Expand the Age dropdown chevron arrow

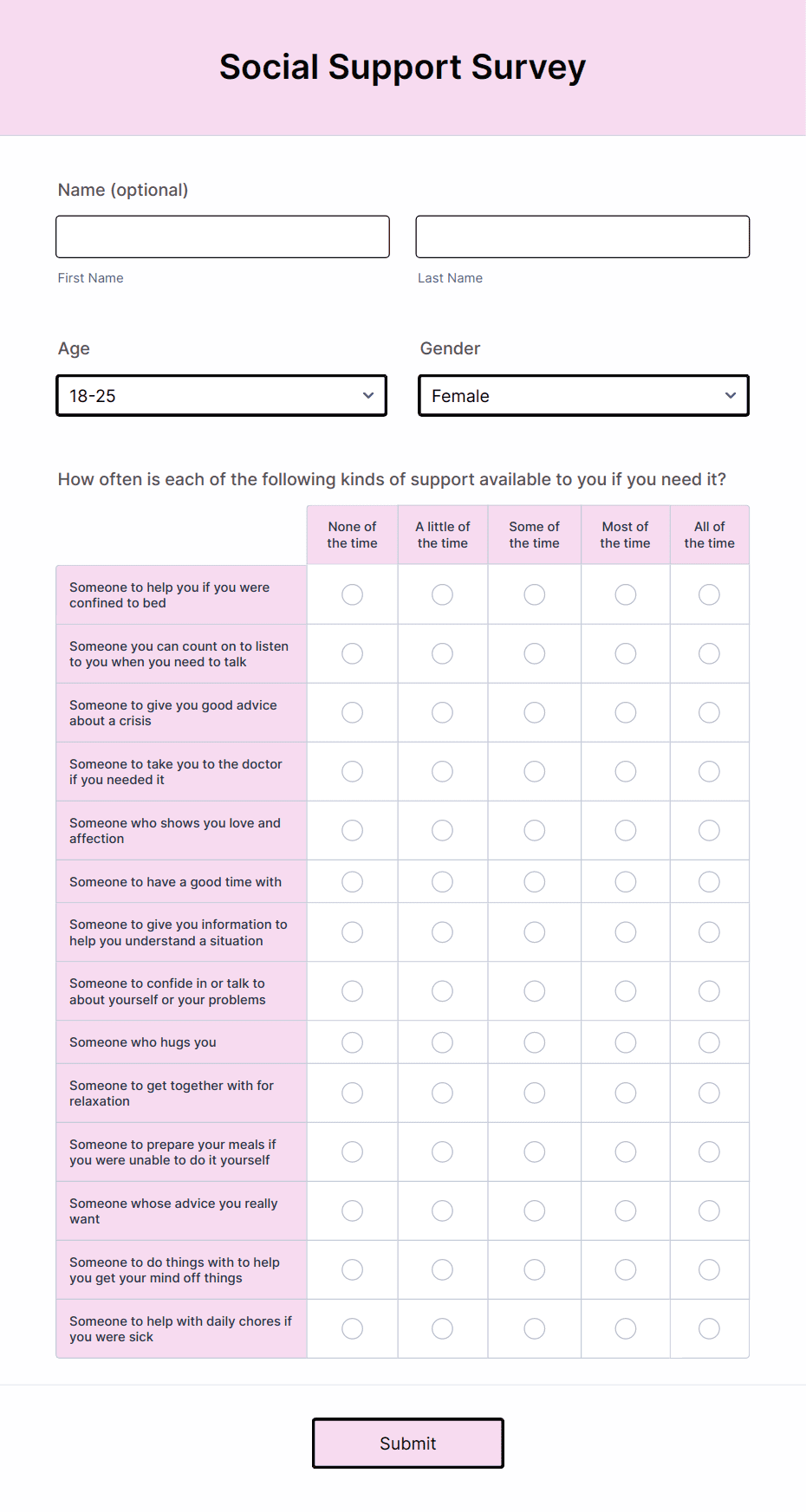point(367,395)
